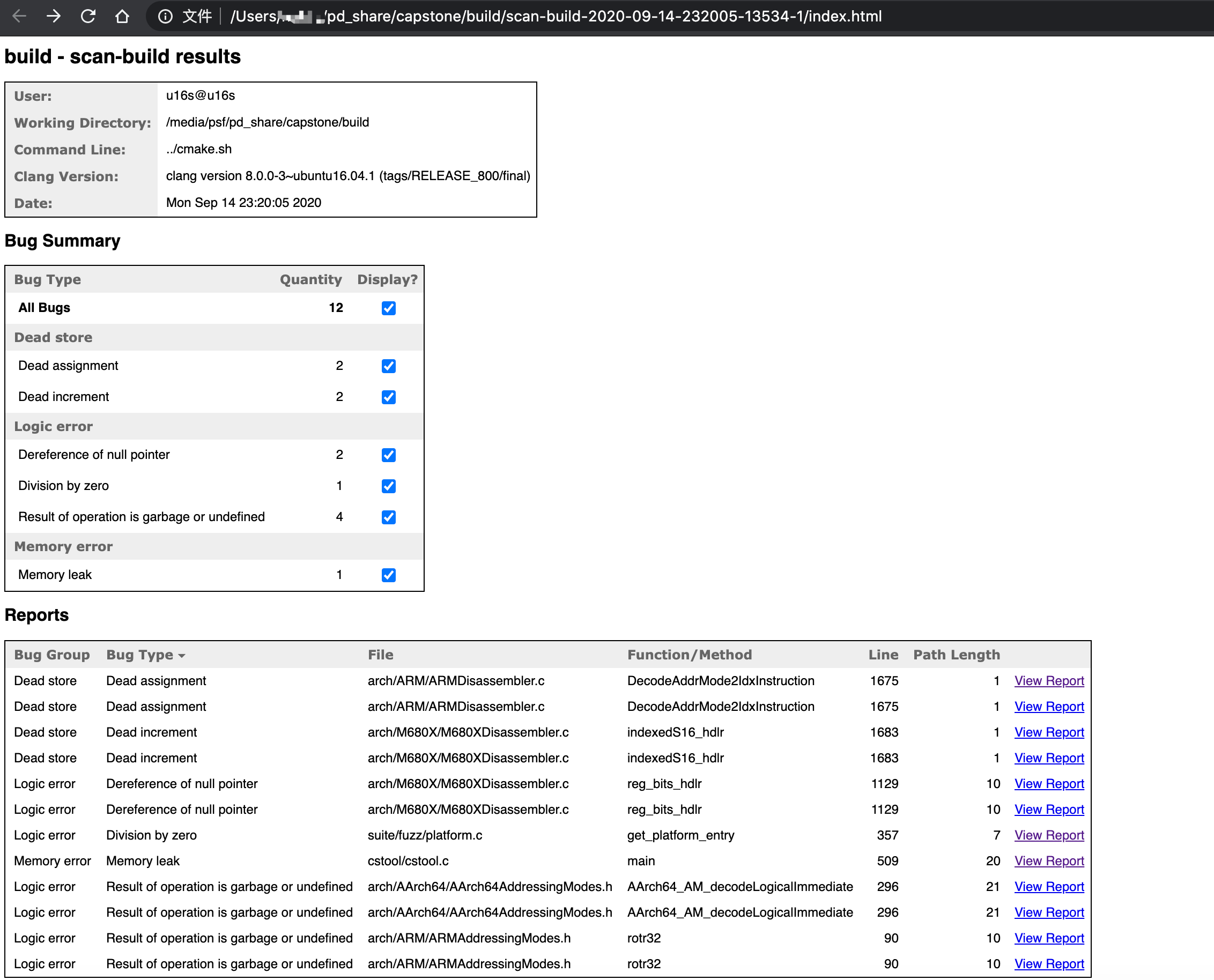
Task: Uncheck the All Bugs display checkbox
Action: click(388, 308)
